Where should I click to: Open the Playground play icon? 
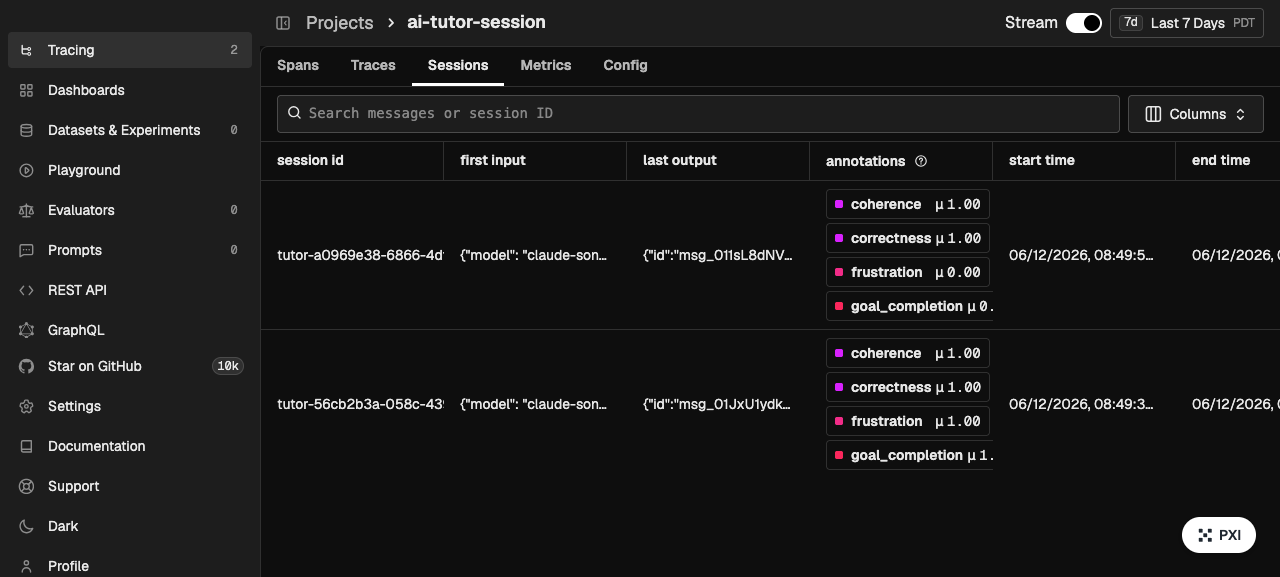27,170
